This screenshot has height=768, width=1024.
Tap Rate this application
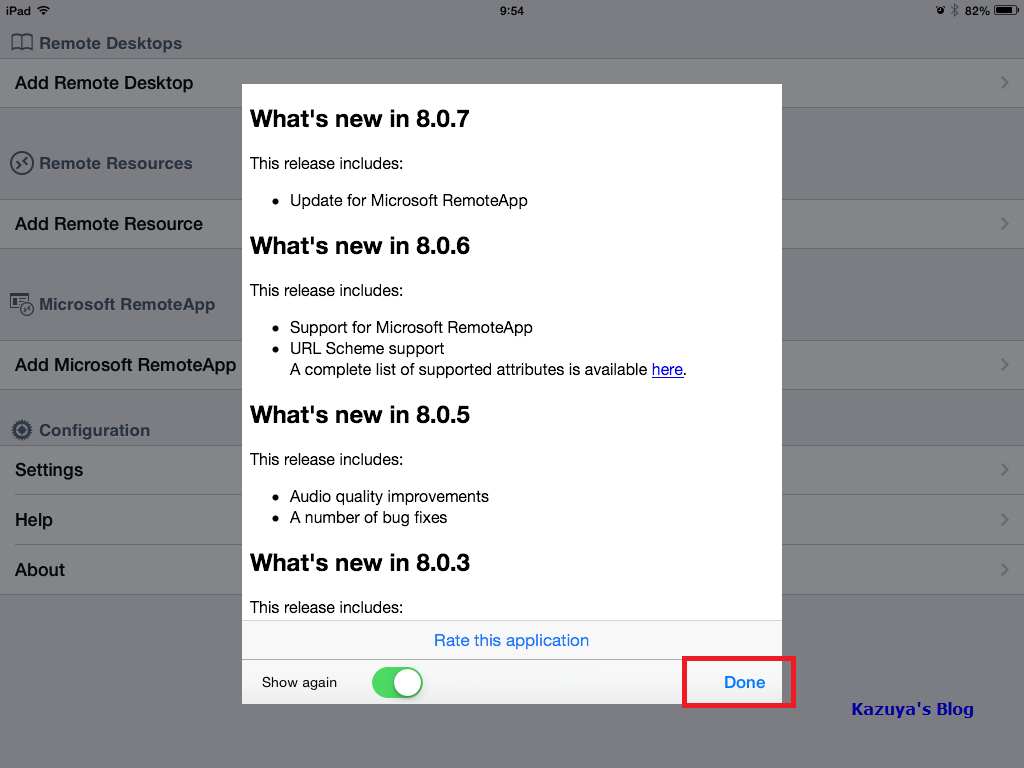pos(511,640)
